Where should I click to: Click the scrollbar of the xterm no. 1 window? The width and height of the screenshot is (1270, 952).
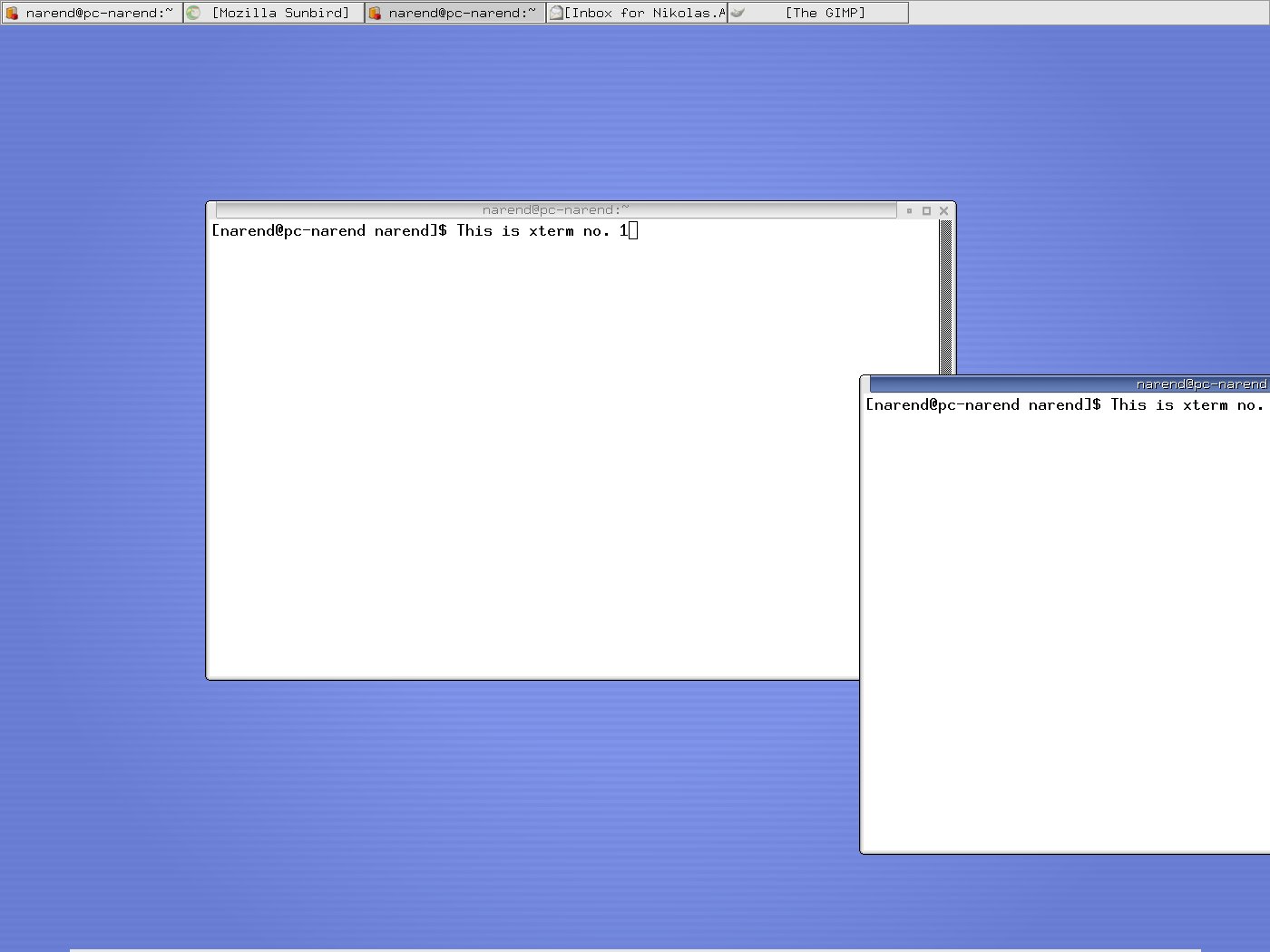[x=945, y=299]
